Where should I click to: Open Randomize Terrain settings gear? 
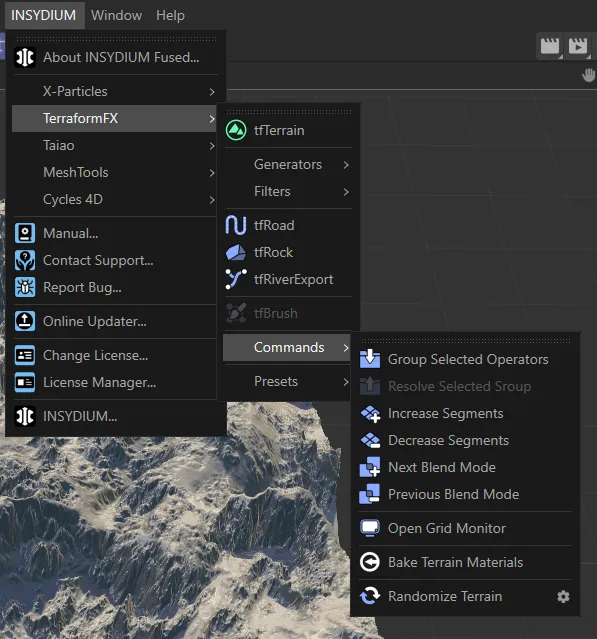(563, 597)
